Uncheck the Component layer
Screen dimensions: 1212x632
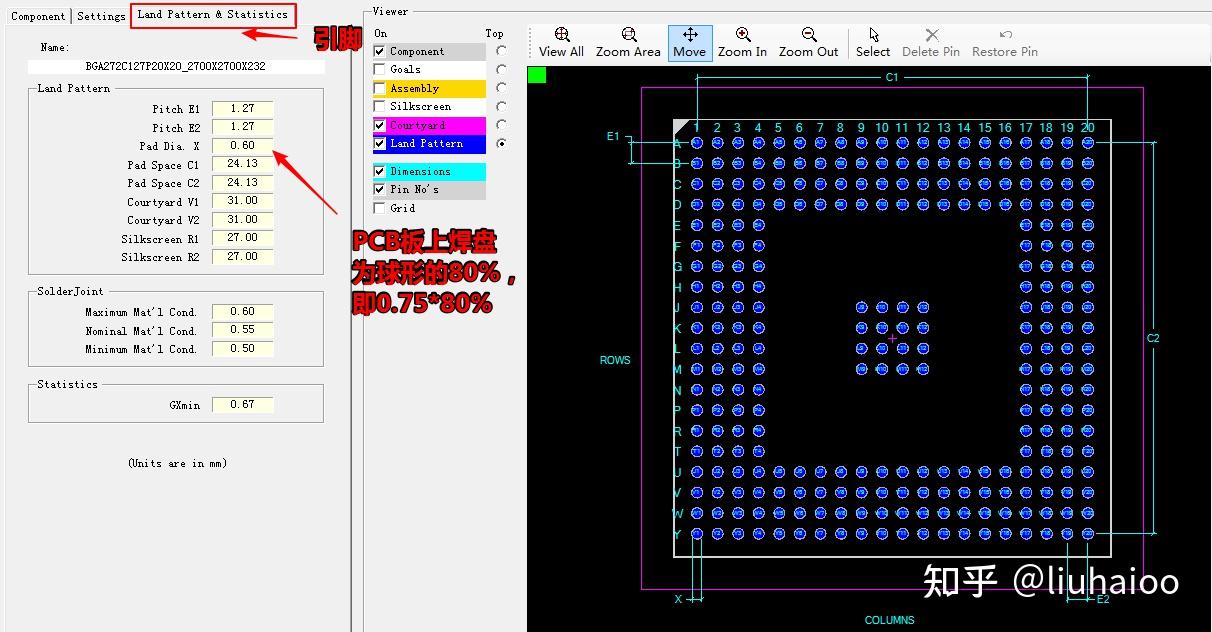click(379, 51)
